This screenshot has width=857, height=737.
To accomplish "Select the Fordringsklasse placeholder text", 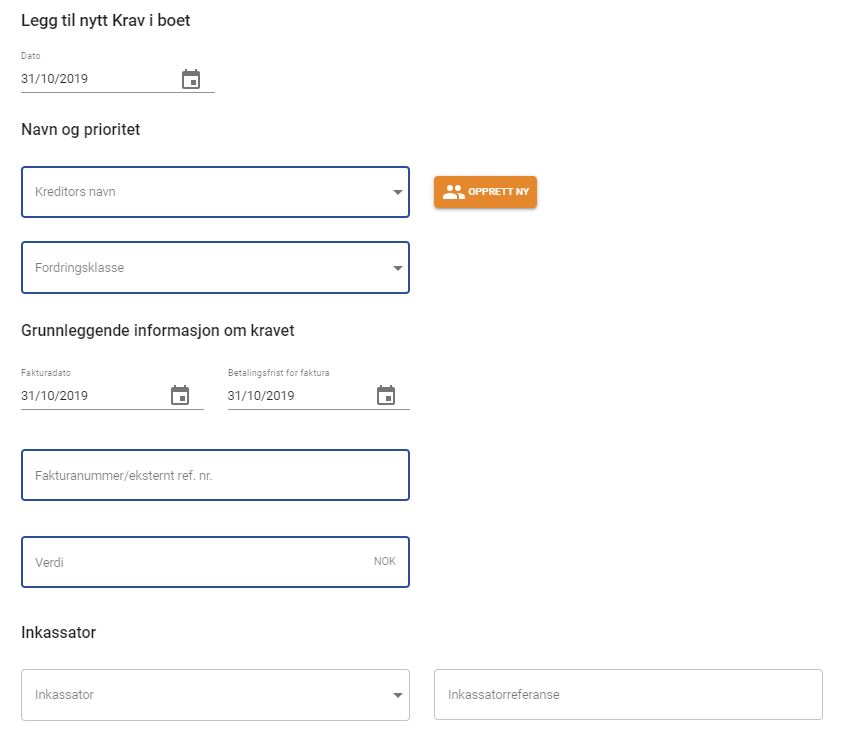I will [x=79, y=268].
